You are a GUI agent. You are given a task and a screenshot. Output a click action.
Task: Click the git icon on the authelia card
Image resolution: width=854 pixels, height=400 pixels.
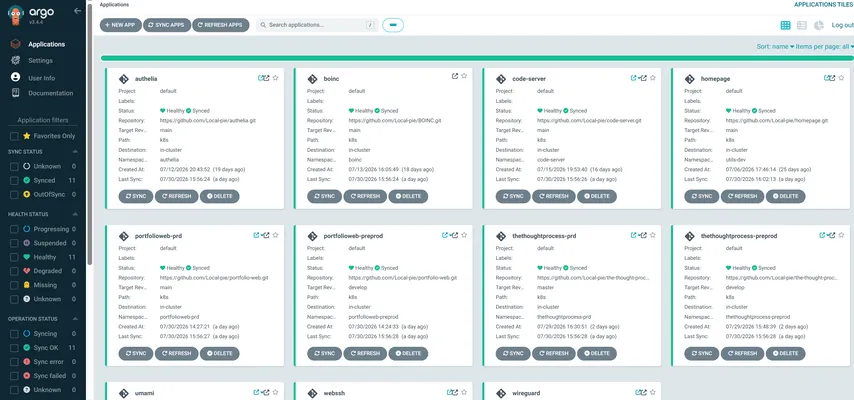pyautogui.click(x=124, y=79)
